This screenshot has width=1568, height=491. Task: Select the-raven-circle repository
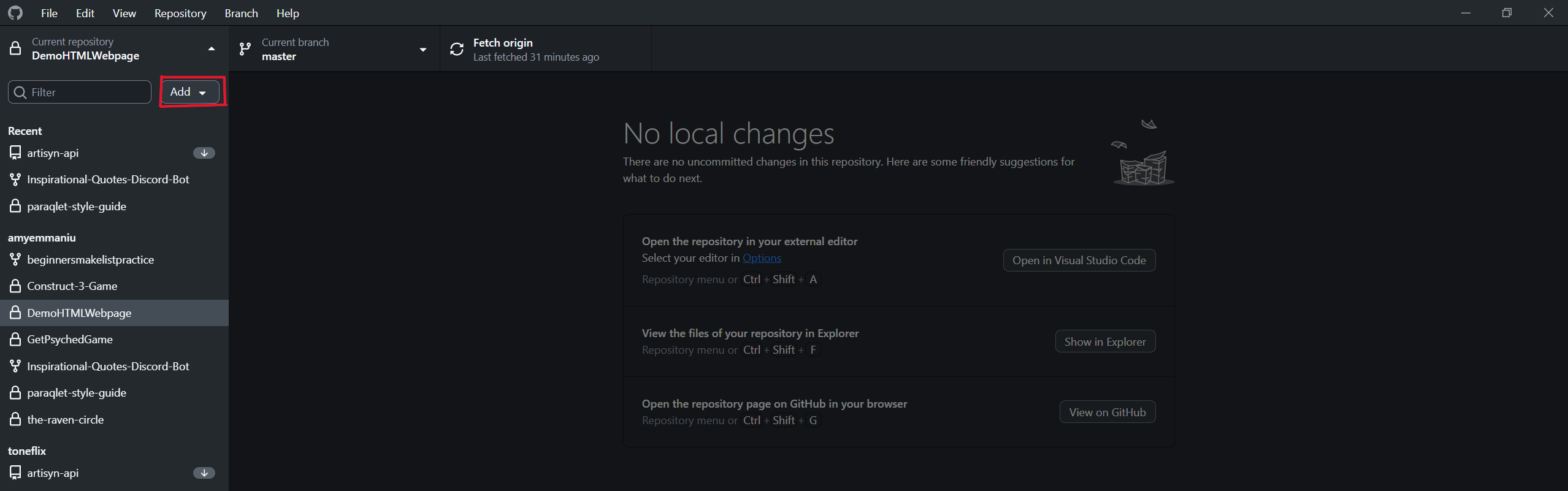[114, 419]
